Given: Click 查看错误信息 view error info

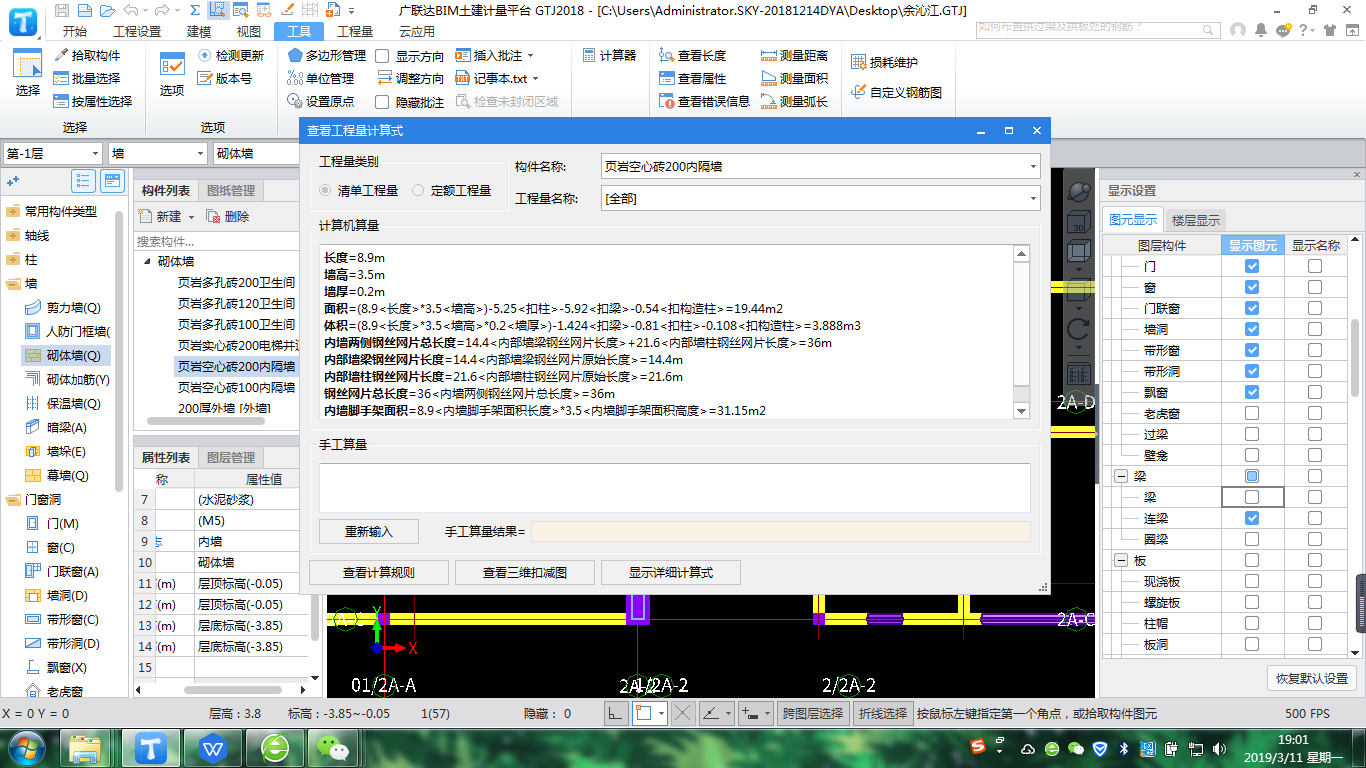Looking at the screenshot, I should tap(705, 101).
